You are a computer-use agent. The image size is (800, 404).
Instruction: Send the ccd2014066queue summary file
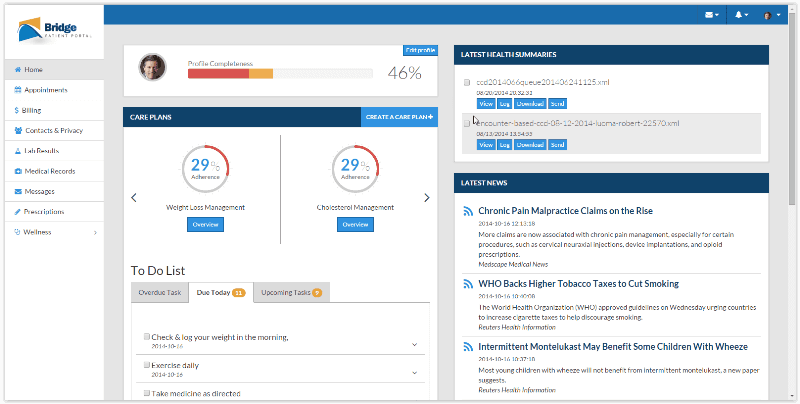[x=558, y=104]
